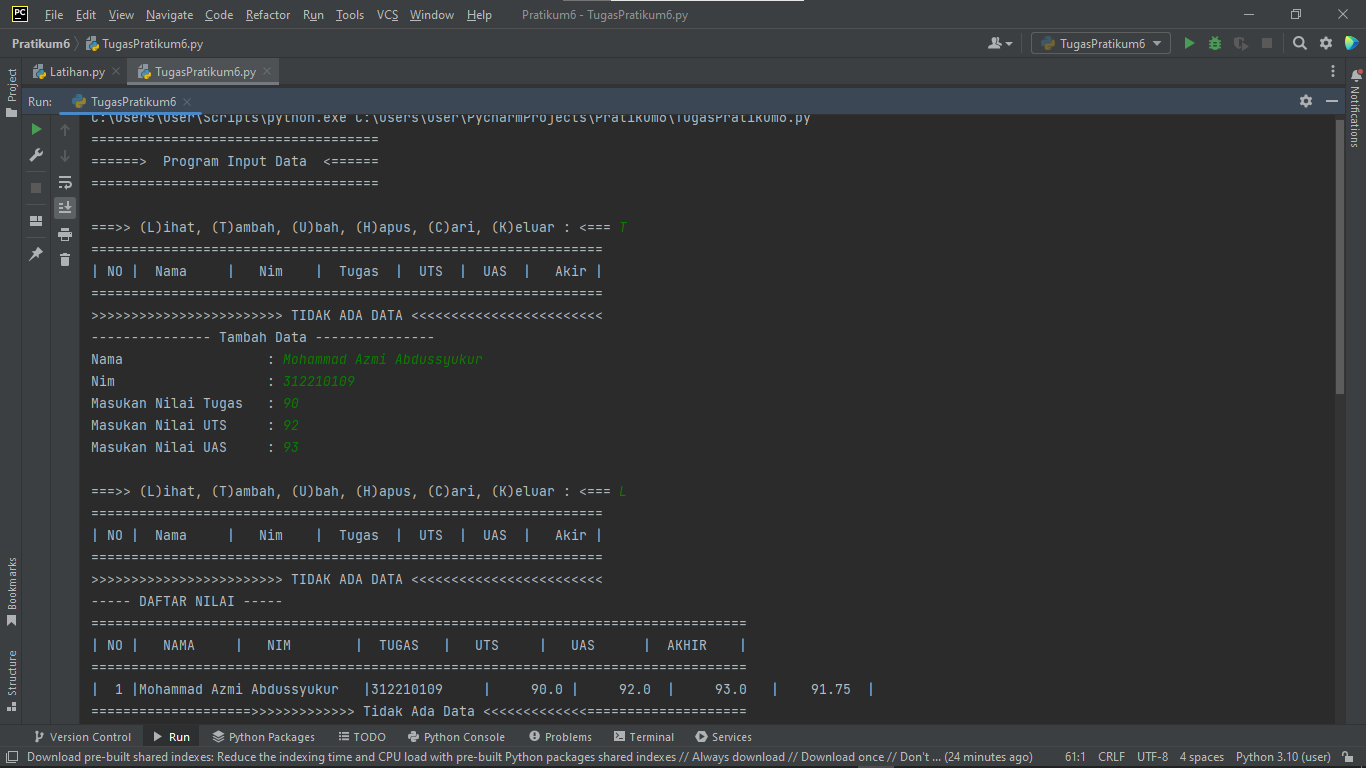The height and width of the screenshot is (768, 1366).
Task: Click the multicolor JetBrains icon at top right
Action: tap(1352, 43)
